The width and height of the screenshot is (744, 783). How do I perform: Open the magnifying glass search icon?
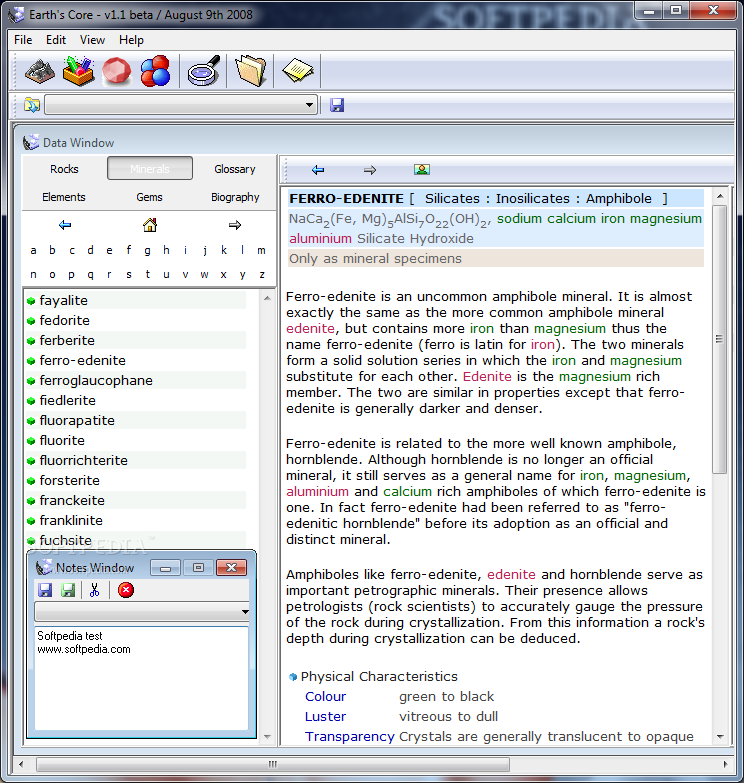(x=204, y=70)
